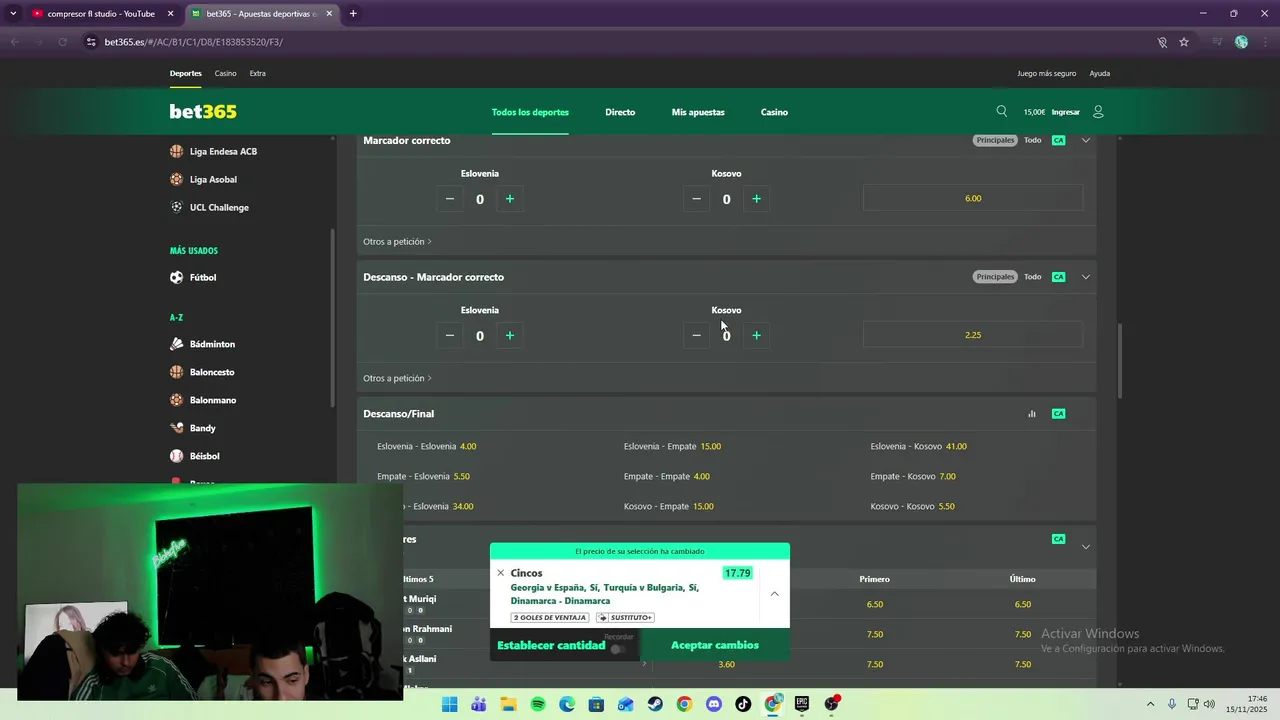
Task: Click the bet365 logo
Action: click(203, 112)
